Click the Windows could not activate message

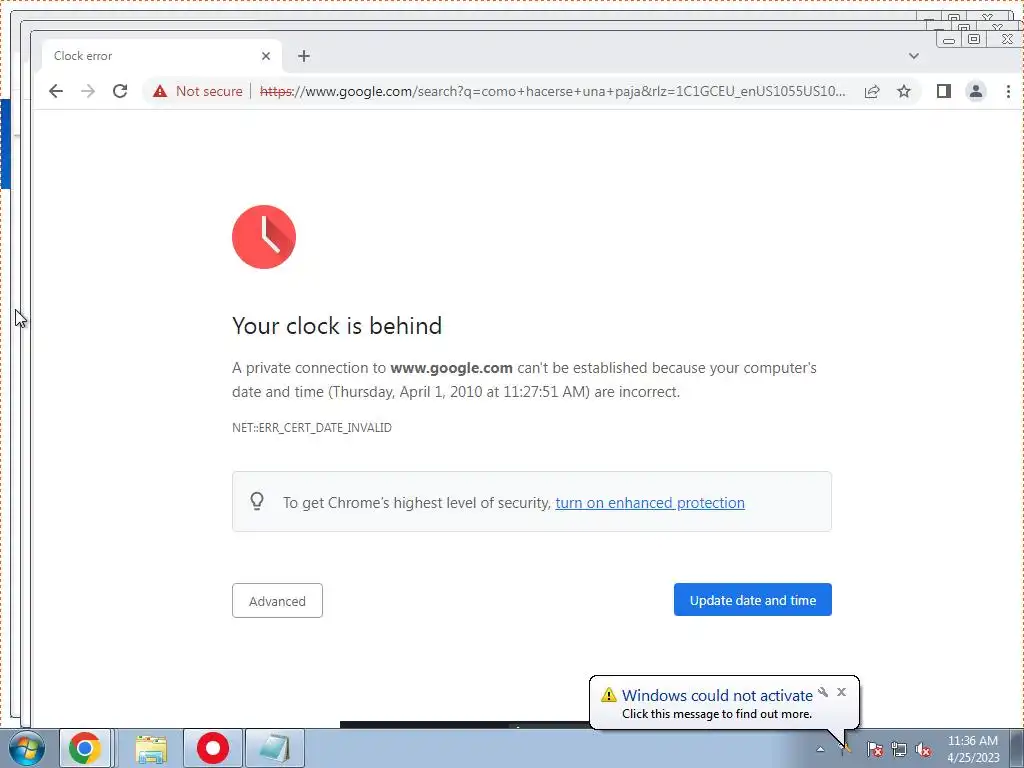pos(717,696)
